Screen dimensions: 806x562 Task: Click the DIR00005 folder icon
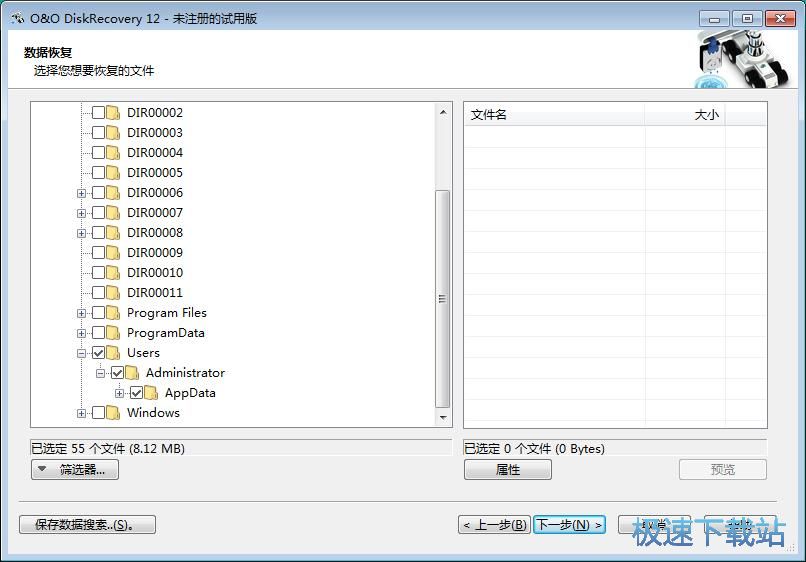[113, 173]
